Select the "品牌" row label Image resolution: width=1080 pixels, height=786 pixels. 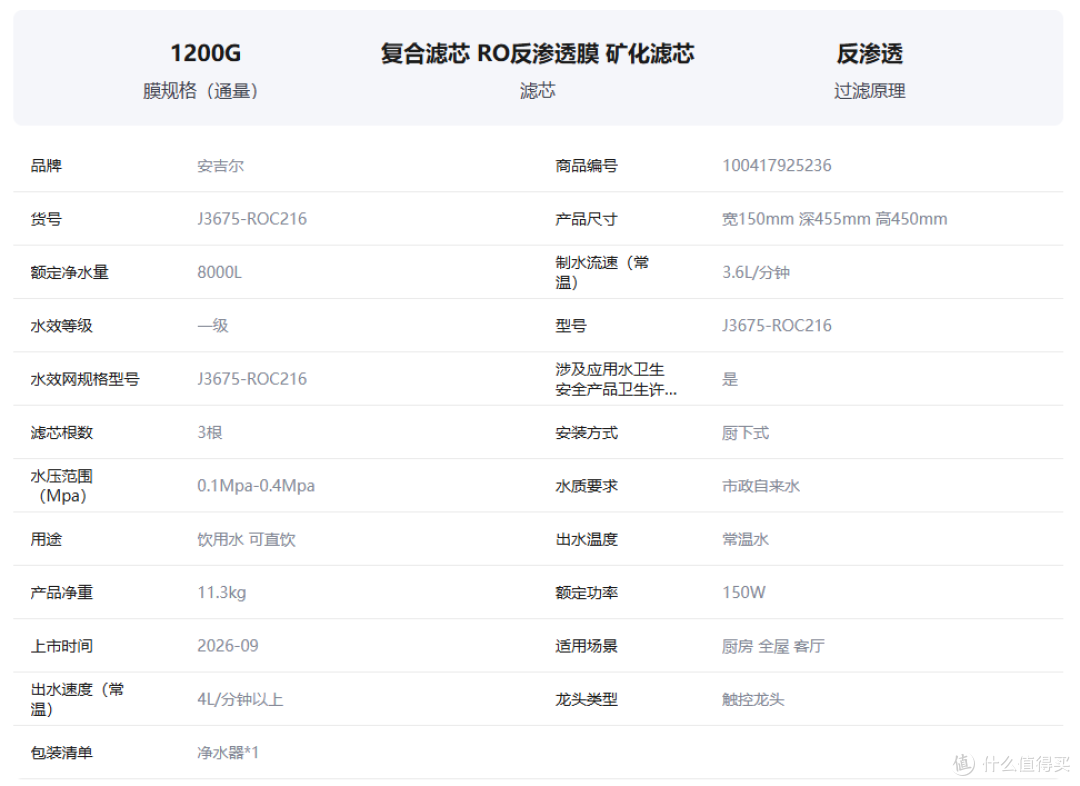click(46, 166)
